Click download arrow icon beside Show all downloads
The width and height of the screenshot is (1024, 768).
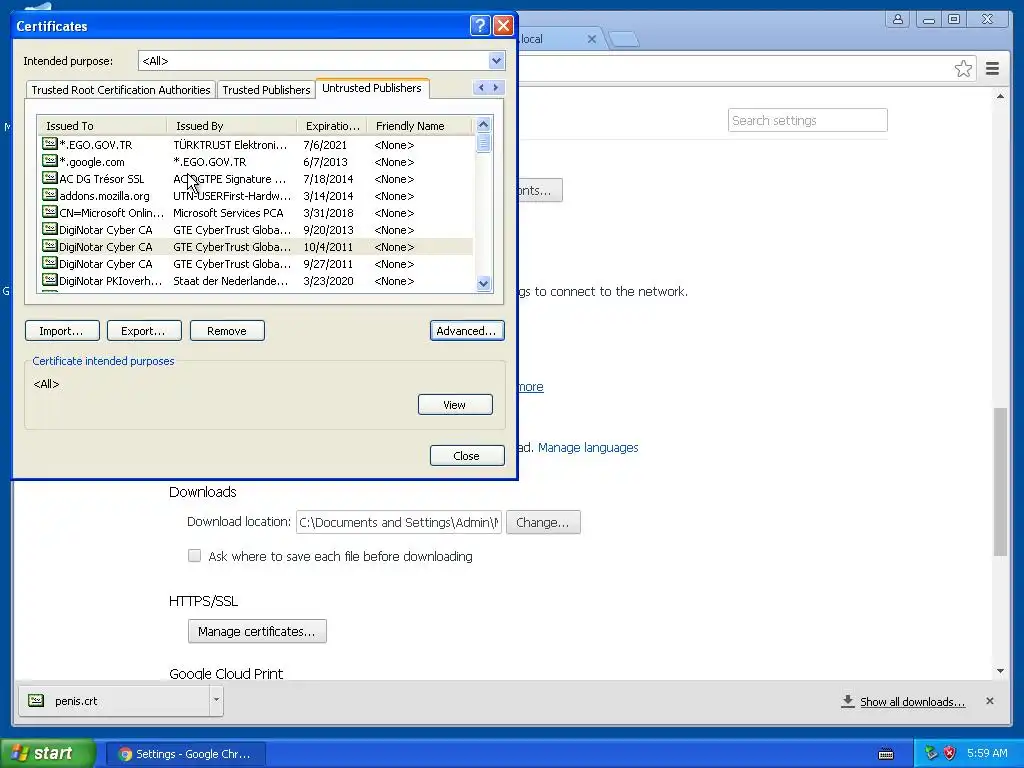[848, 701]
